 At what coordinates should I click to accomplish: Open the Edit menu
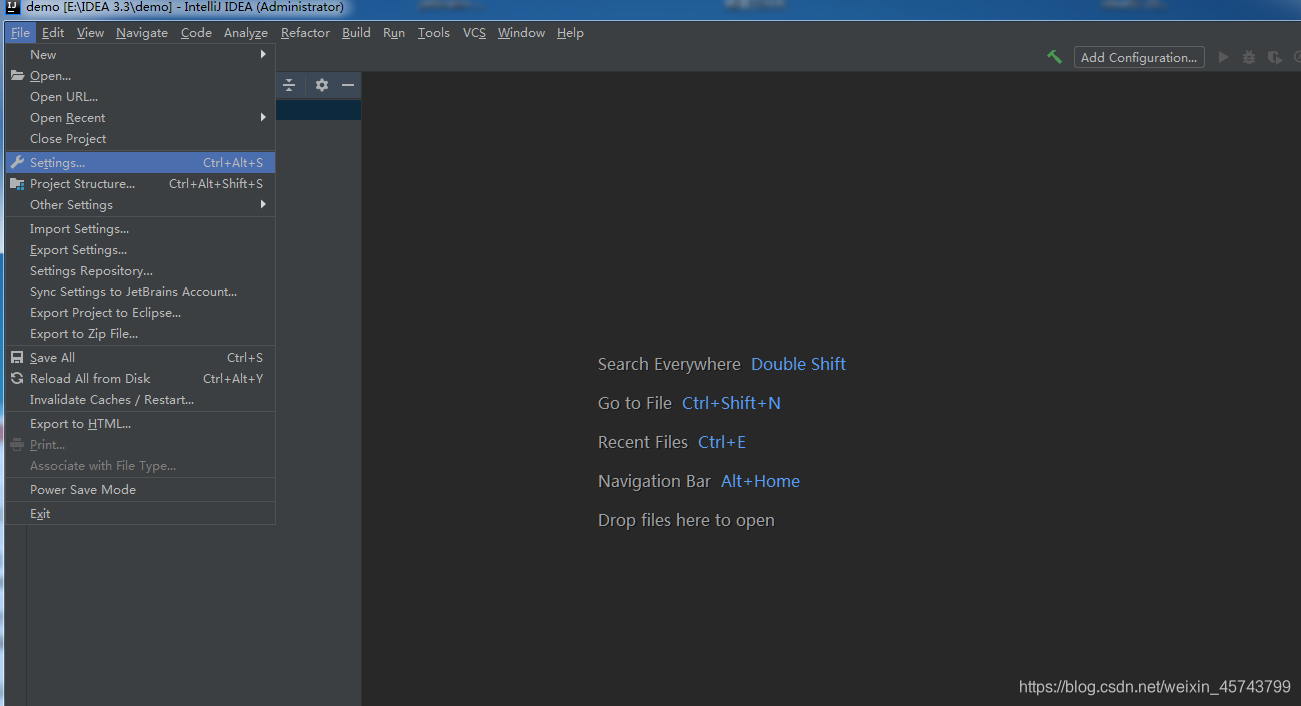53,33
